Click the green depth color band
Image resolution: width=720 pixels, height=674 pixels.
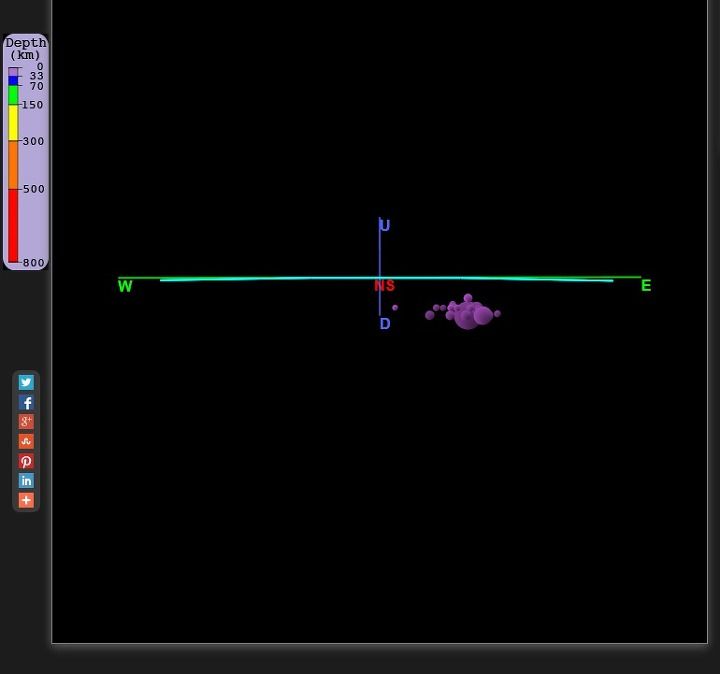13,95
